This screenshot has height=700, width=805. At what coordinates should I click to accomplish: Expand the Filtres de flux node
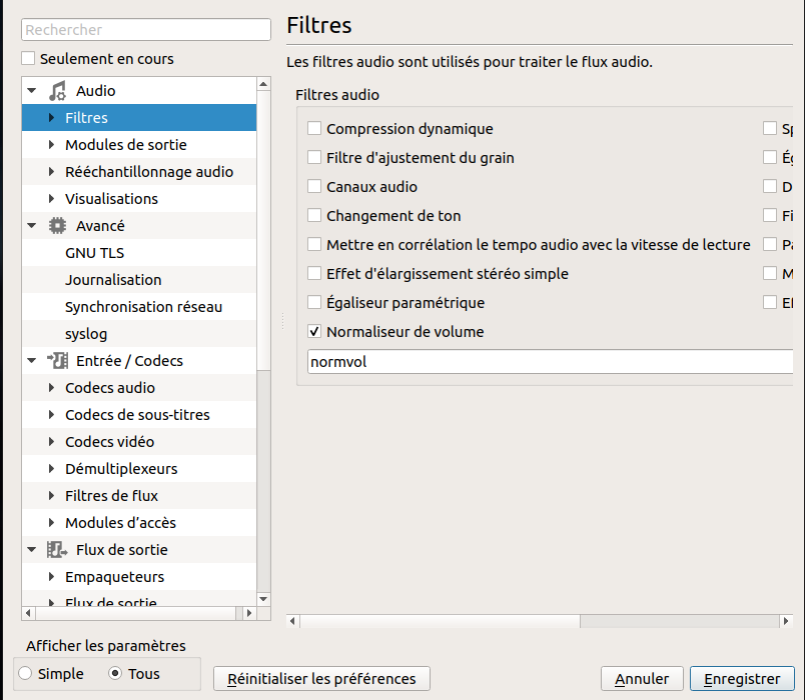(51, 496)
